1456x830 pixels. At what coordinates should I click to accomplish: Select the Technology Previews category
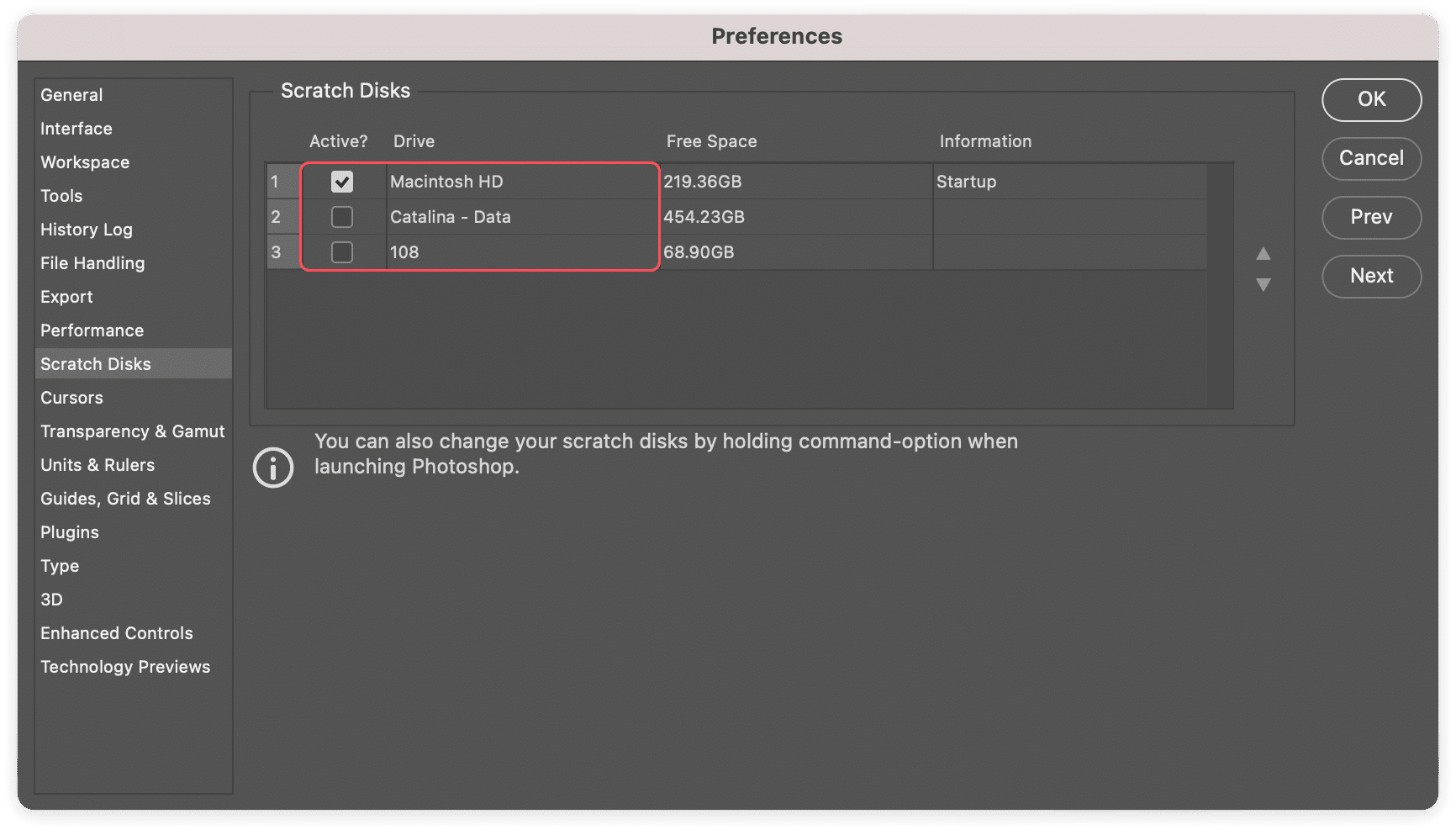[x=125, y=666]
